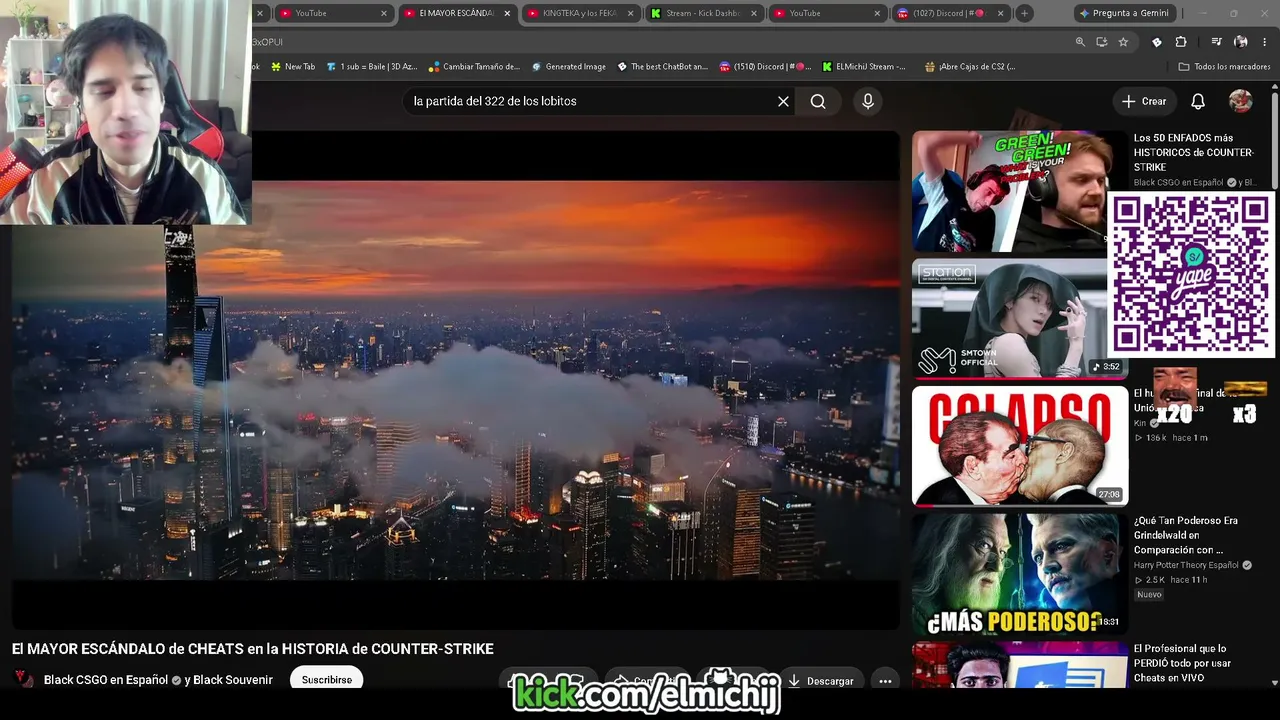
Task: Open El Profesional que lo PERDIÓ title
Action: 1183,663
